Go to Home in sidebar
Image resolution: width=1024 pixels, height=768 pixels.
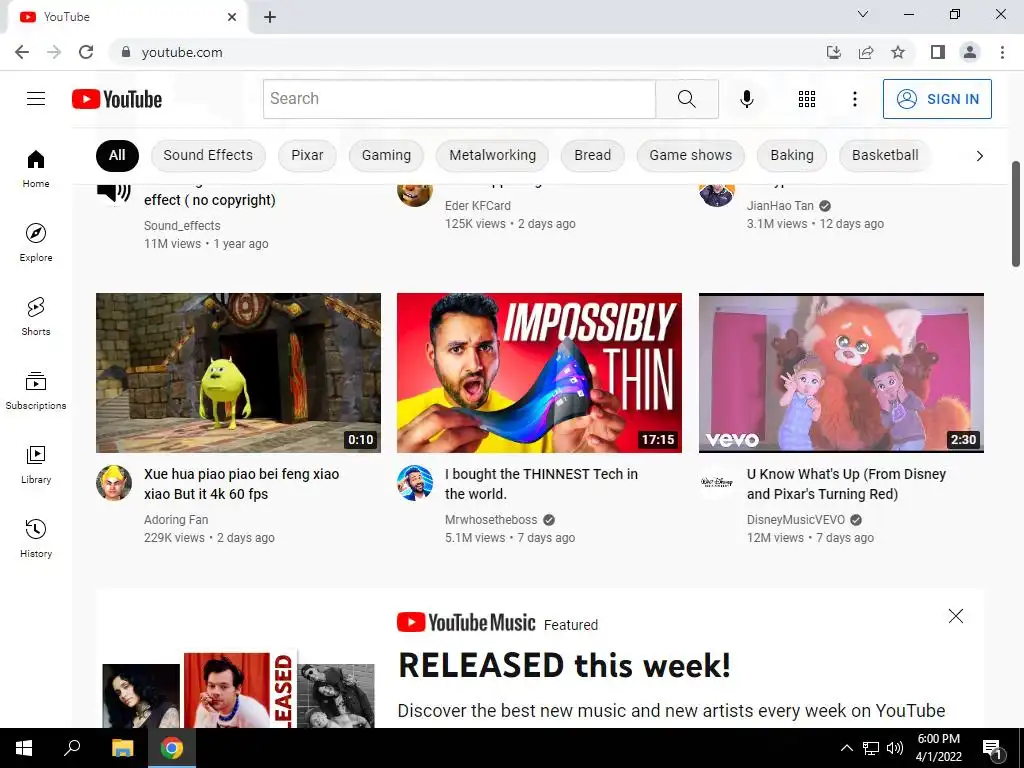click(36, 168)
